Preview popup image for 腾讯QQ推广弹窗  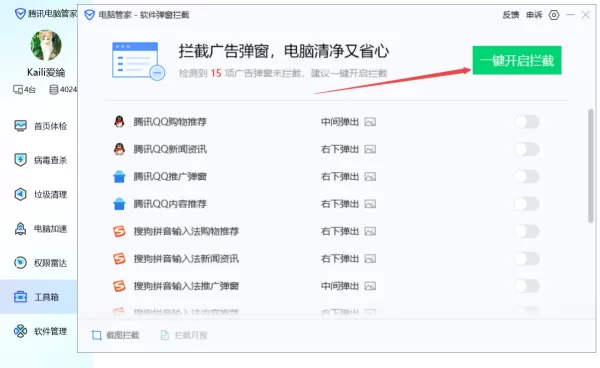click(370, 177)
